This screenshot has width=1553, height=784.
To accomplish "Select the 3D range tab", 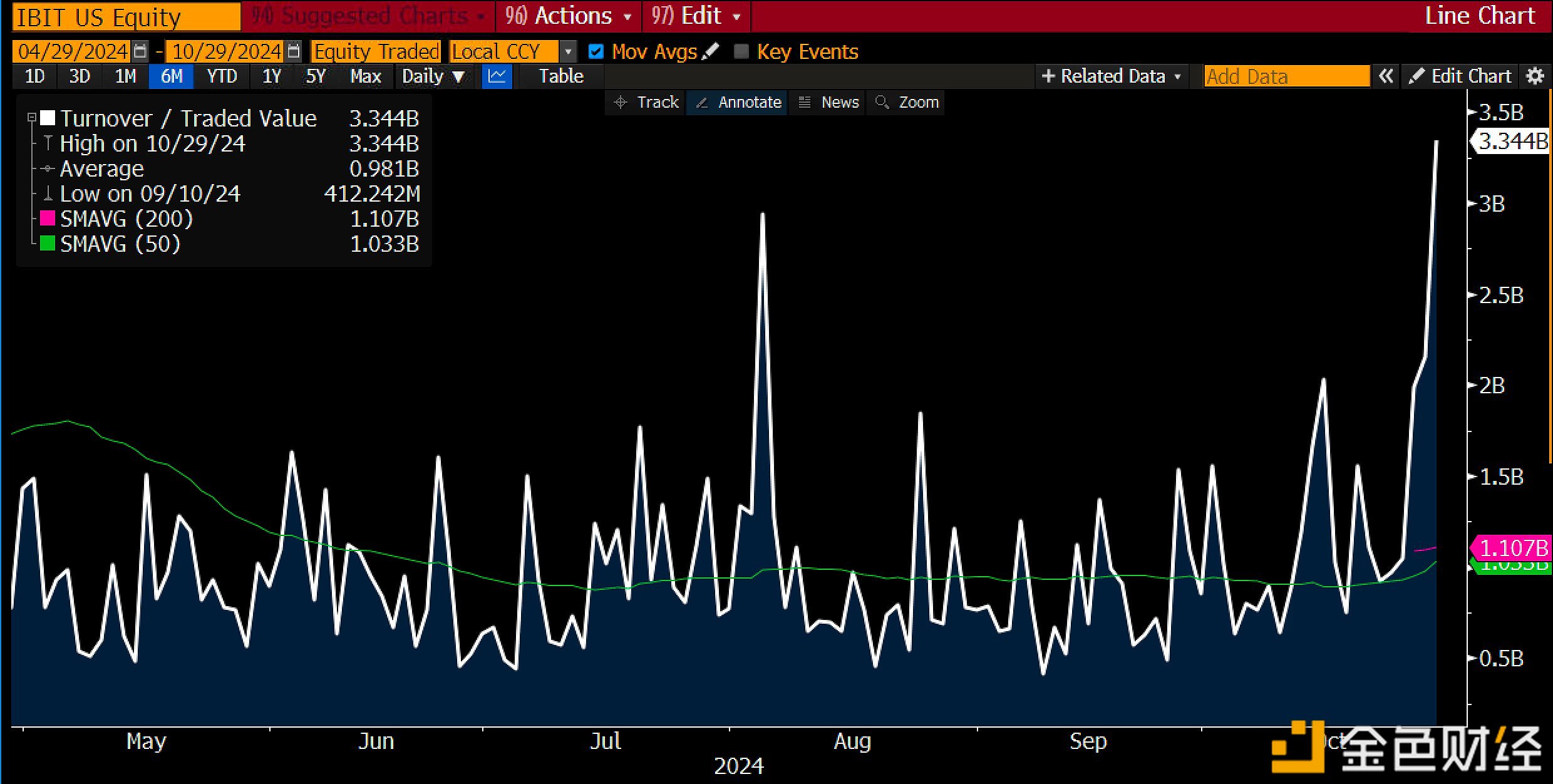I will tap(80, 76).
